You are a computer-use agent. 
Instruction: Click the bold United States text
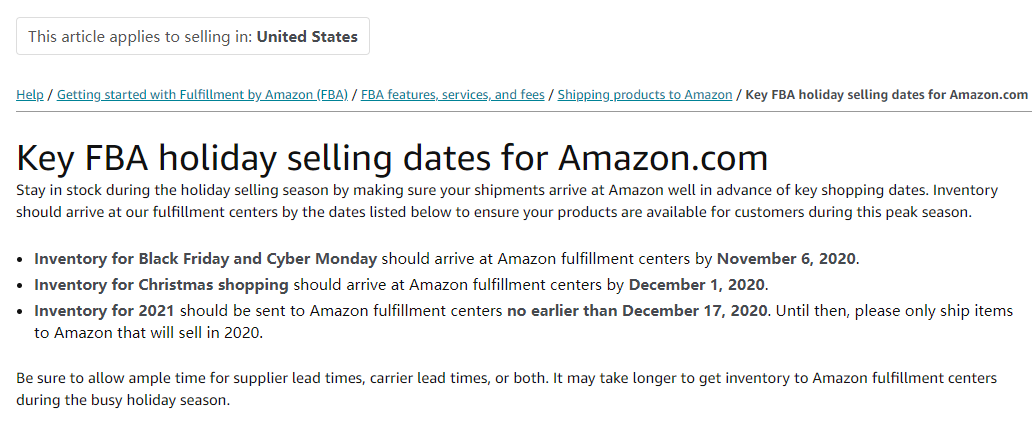click(307, 36)
